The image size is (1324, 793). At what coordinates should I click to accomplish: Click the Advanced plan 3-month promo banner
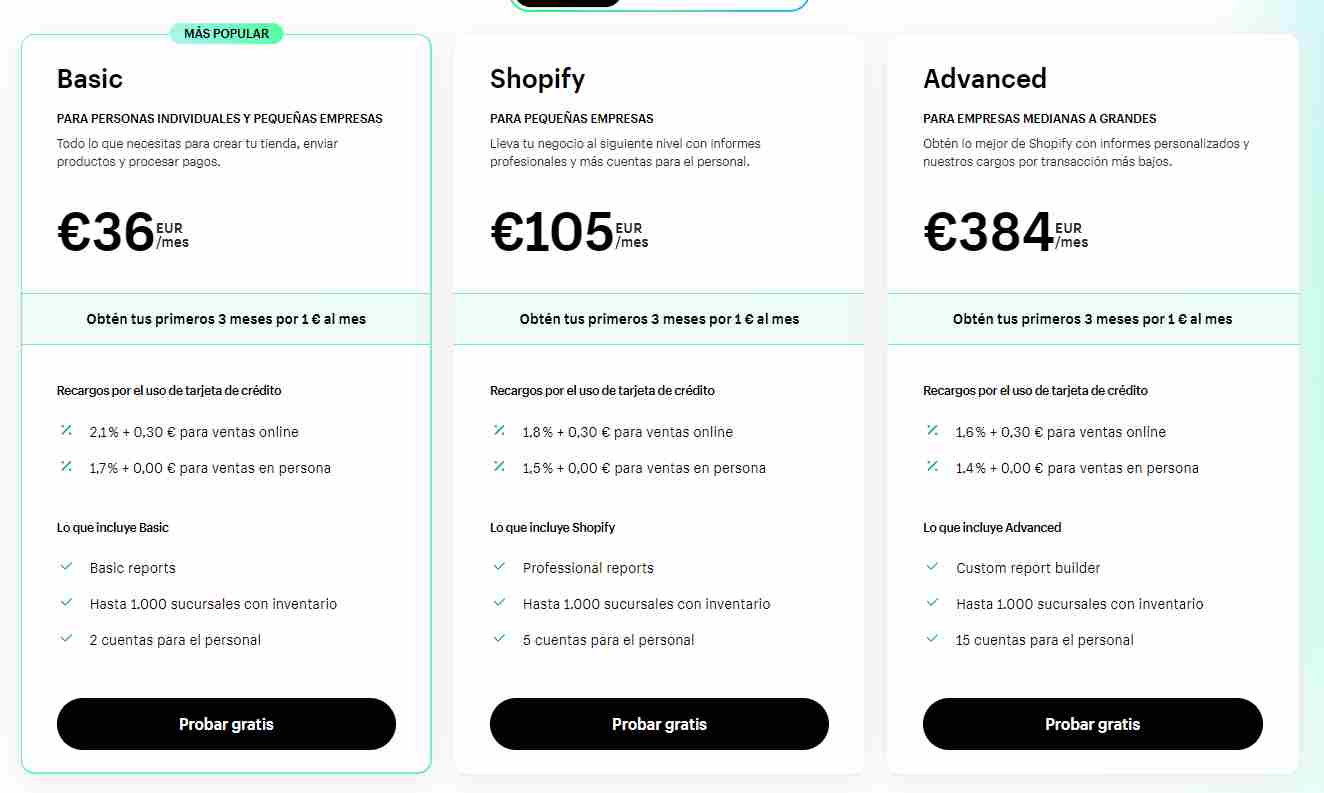[x=1093, y=319]
